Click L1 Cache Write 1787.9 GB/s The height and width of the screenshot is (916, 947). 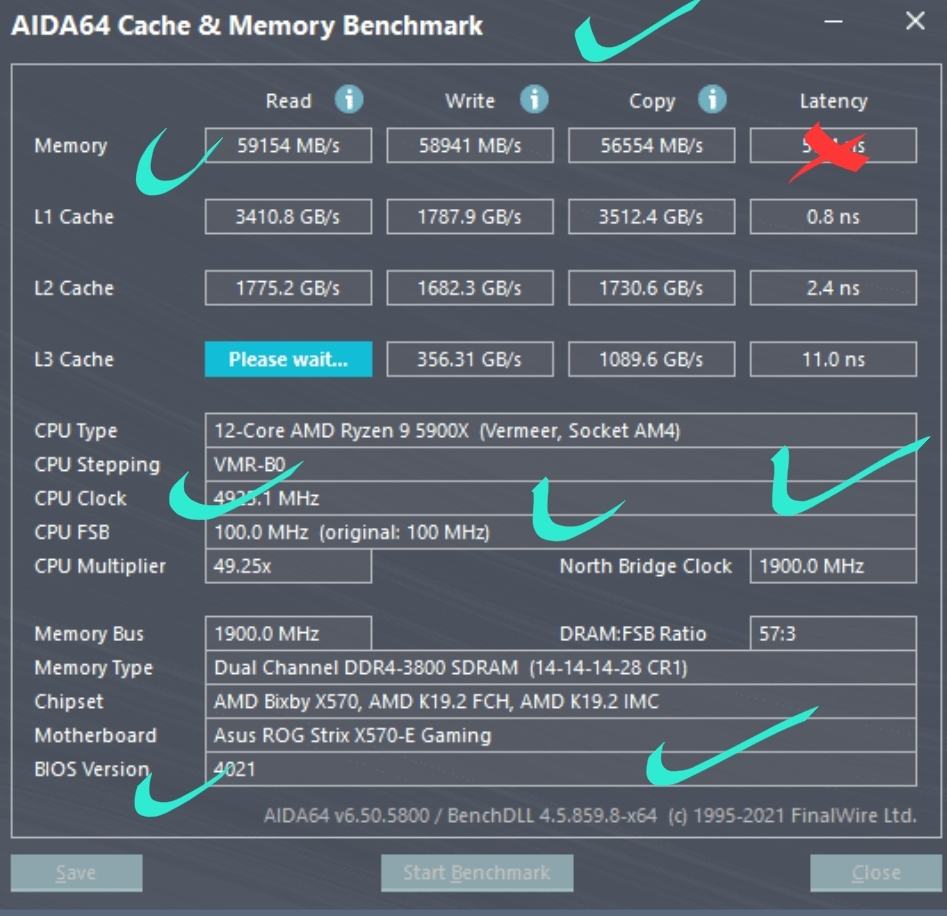tap(470, 217)
